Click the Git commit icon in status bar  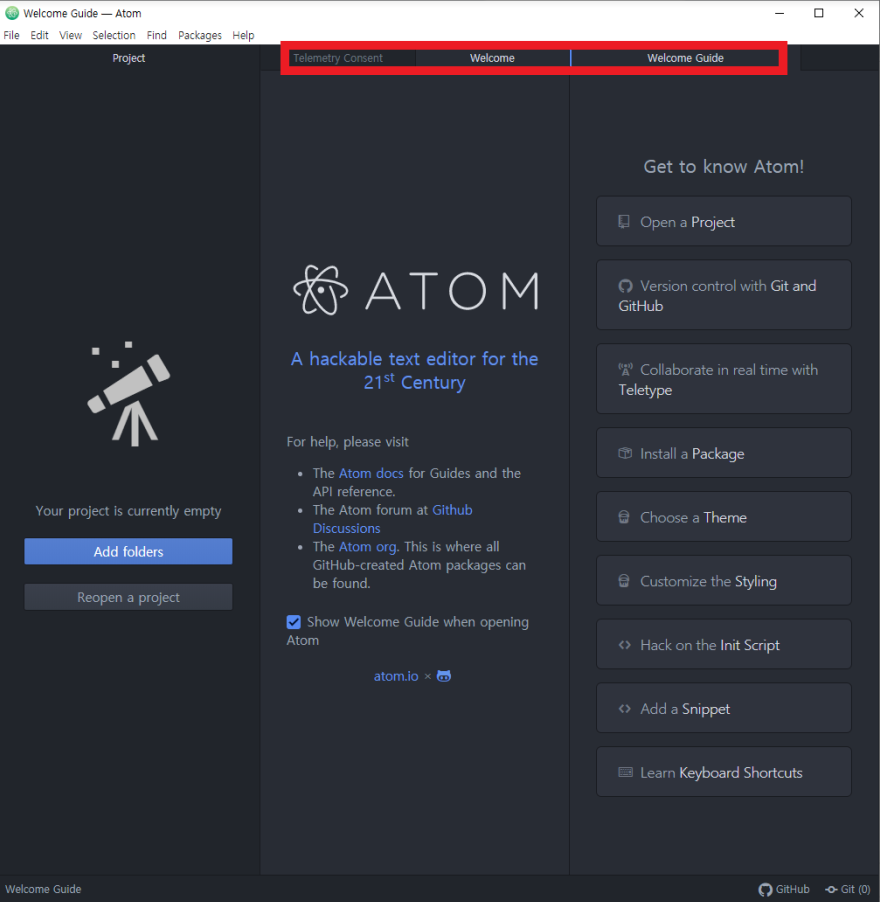(x=831, y=889)
